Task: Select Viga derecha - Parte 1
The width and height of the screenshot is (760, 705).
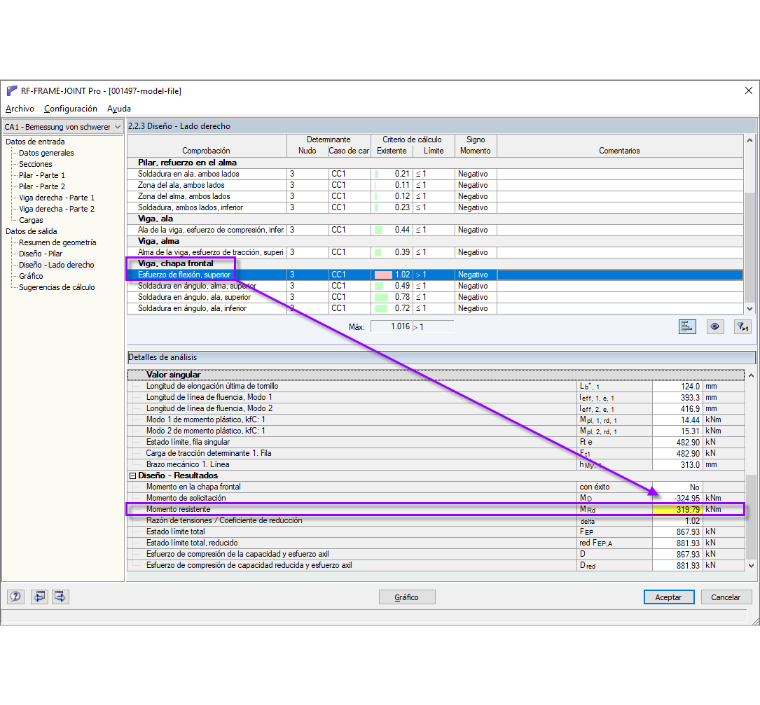Action: tap(57, 198)
